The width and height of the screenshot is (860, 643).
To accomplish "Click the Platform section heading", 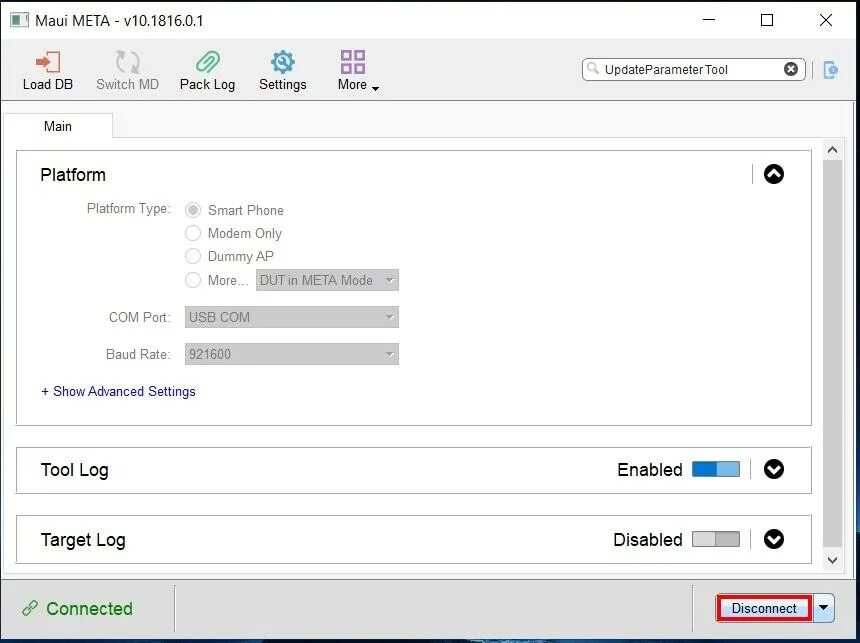I will point(73,175).
